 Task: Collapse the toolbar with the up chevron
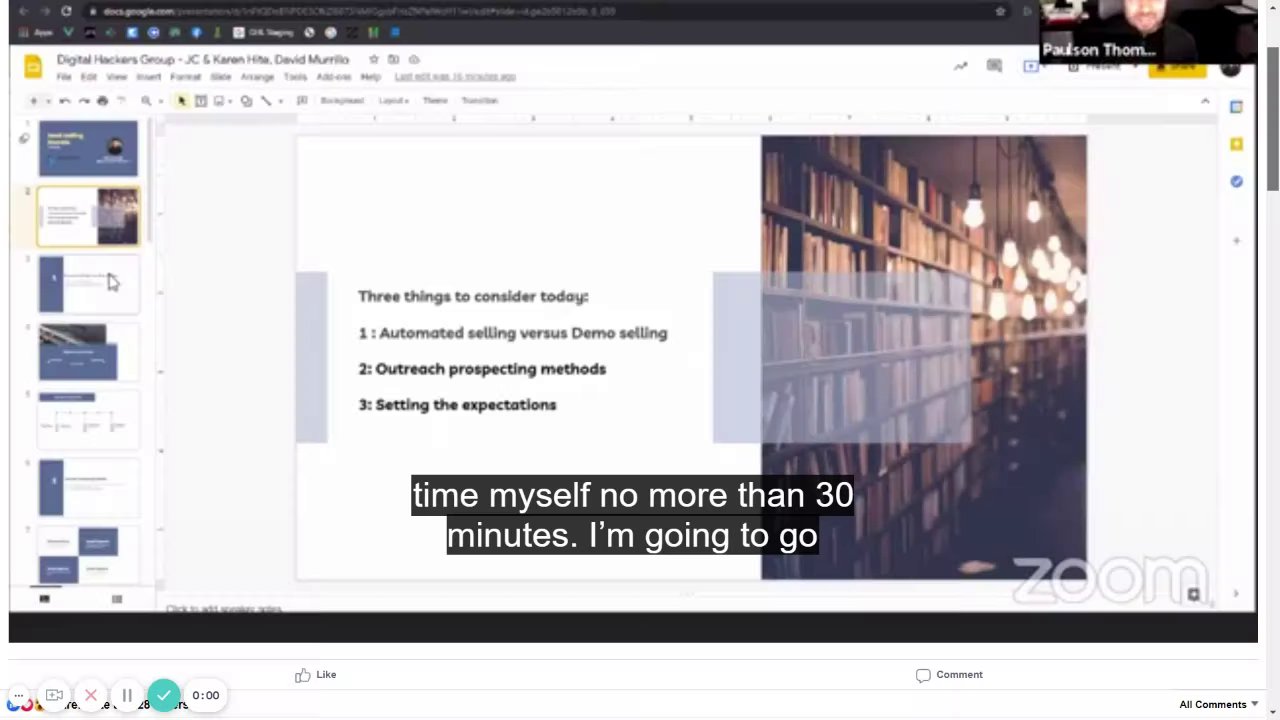[1205, 101]
